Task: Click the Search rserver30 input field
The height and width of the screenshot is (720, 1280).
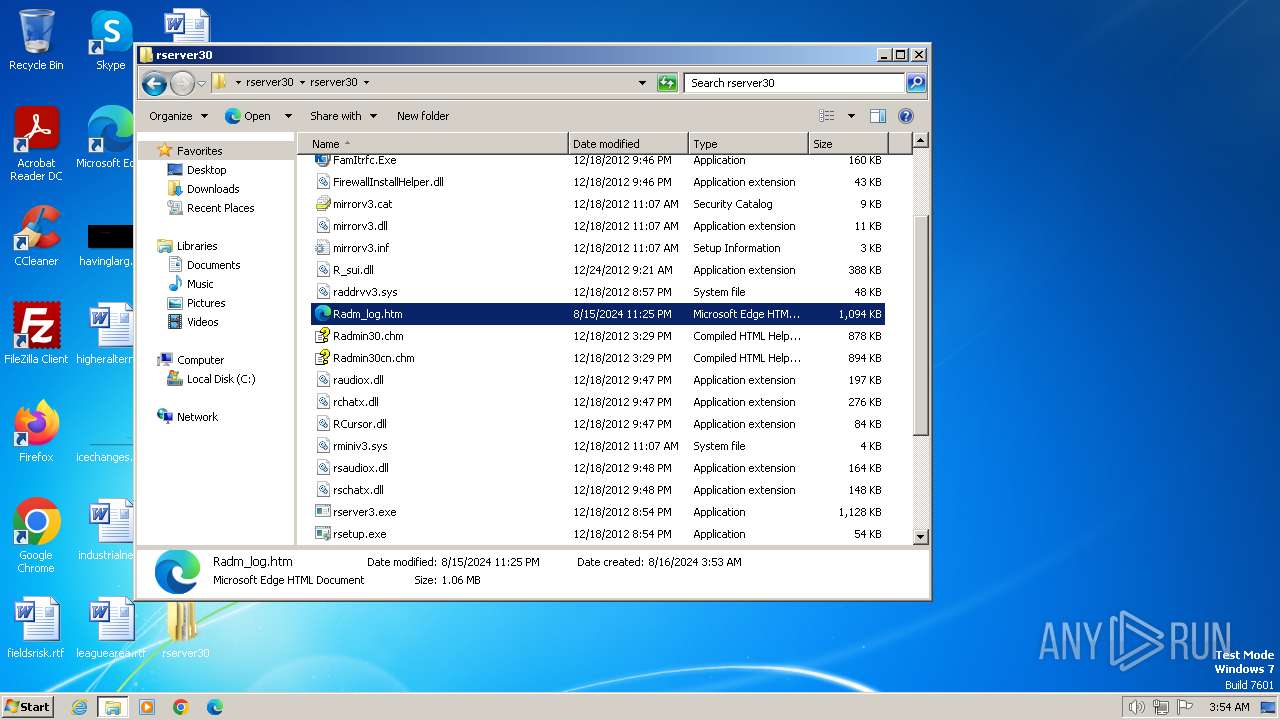Action: [795, 83]
